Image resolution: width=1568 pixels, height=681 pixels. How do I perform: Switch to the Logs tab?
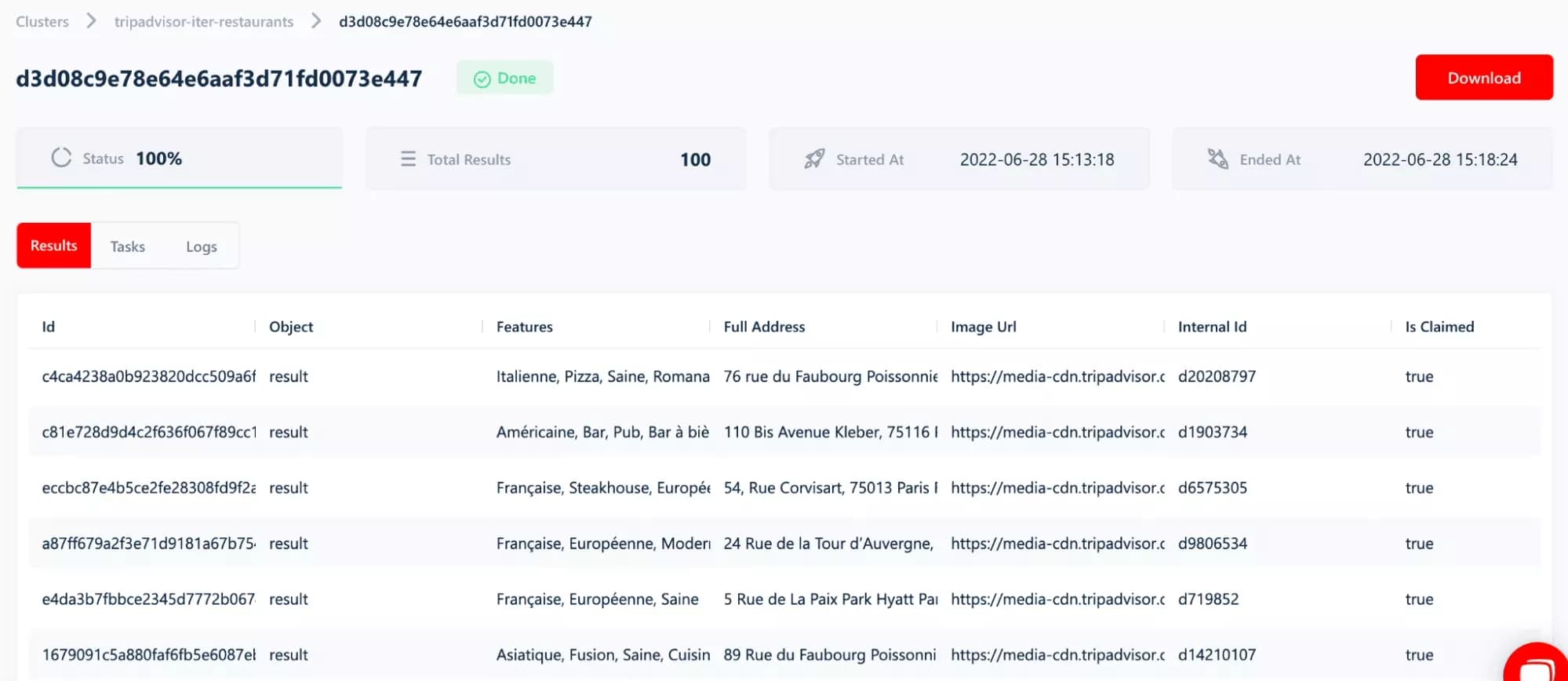(202, 246)
